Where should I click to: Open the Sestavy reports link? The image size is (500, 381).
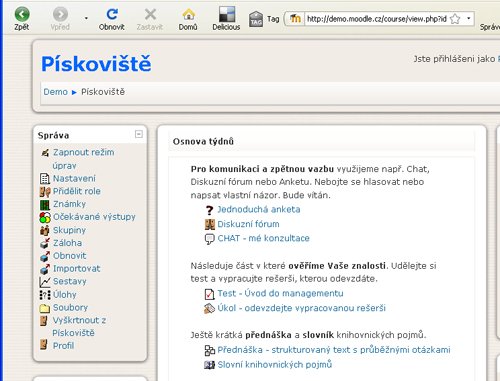click(x=70, y=281)
